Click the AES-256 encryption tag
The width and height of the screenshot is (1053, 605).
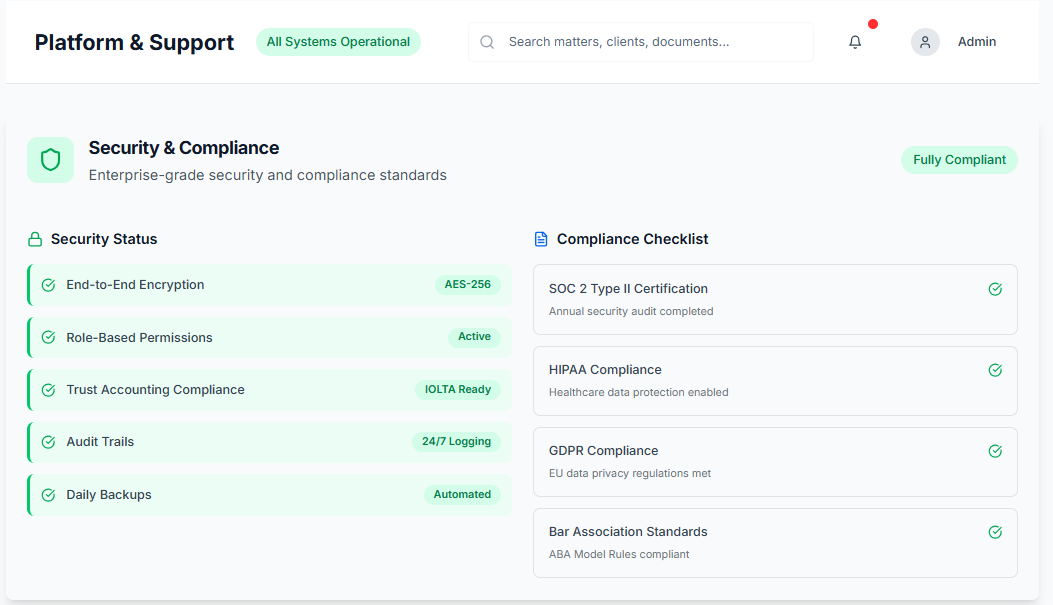(x=468, y=285)
